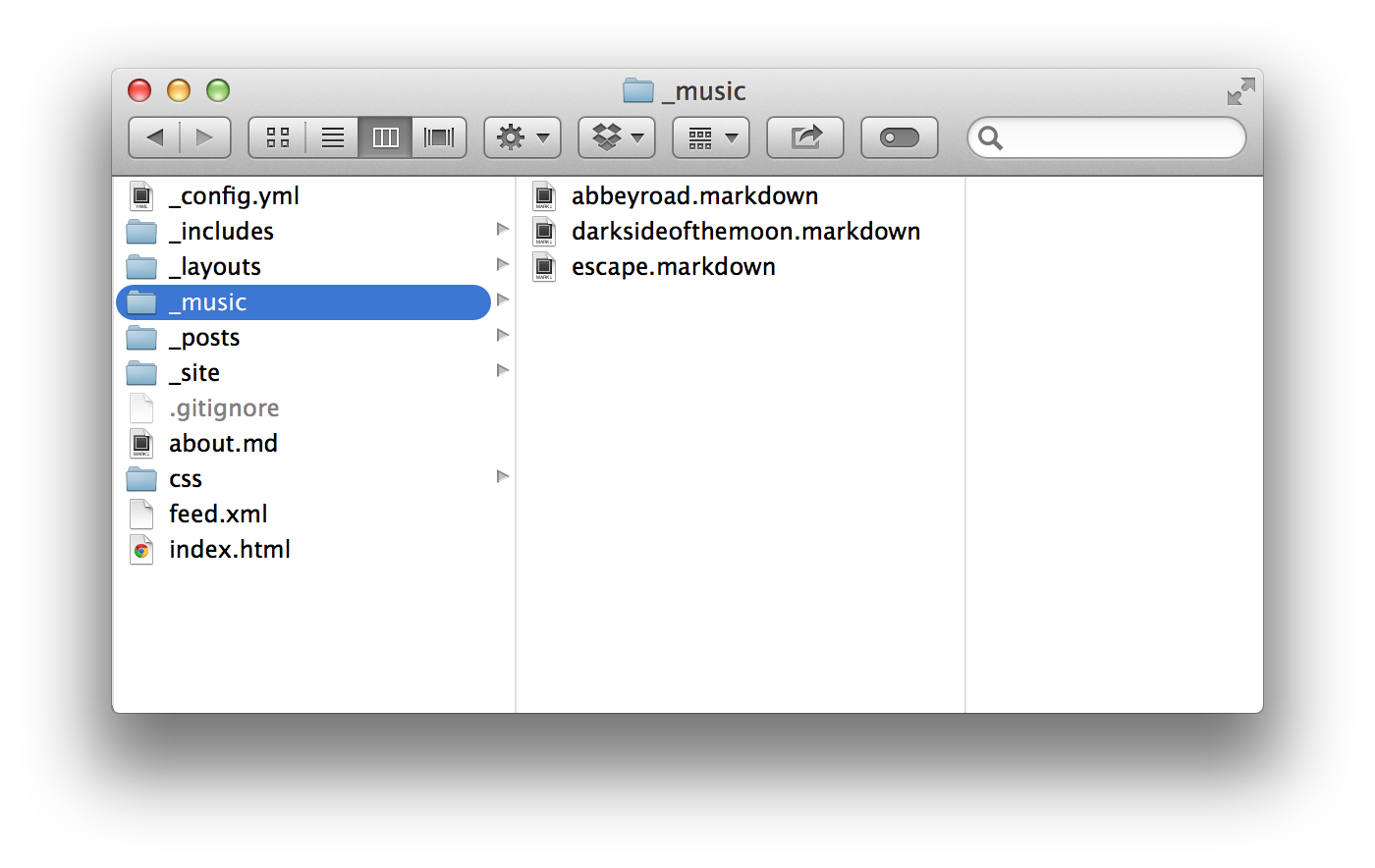The height and width of the screenshot is (868, 1375).
Task: Select the Cover Flow view icon
Action: click(438, 137)
